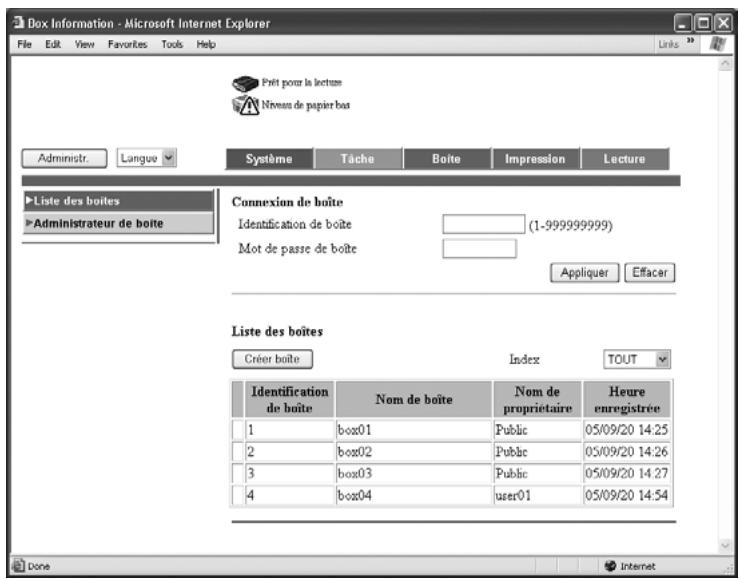Switch to the Lecture tab
This screenshot has height=579, width=740.
[624, 159]
